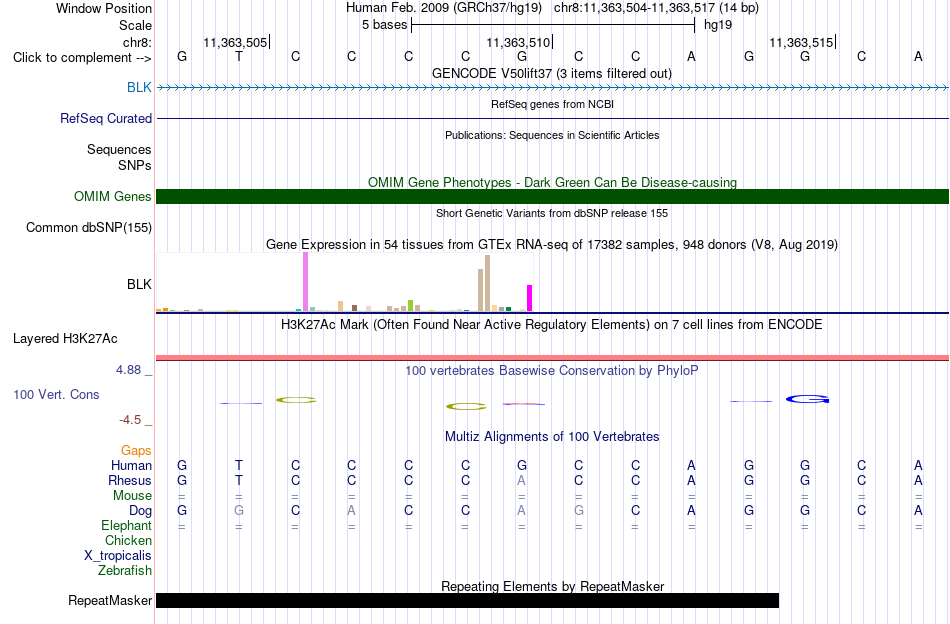
Task: Click the 'GENCODE V50lift37 (3 items filtered out)' title
Action: (x=552, y=73)
